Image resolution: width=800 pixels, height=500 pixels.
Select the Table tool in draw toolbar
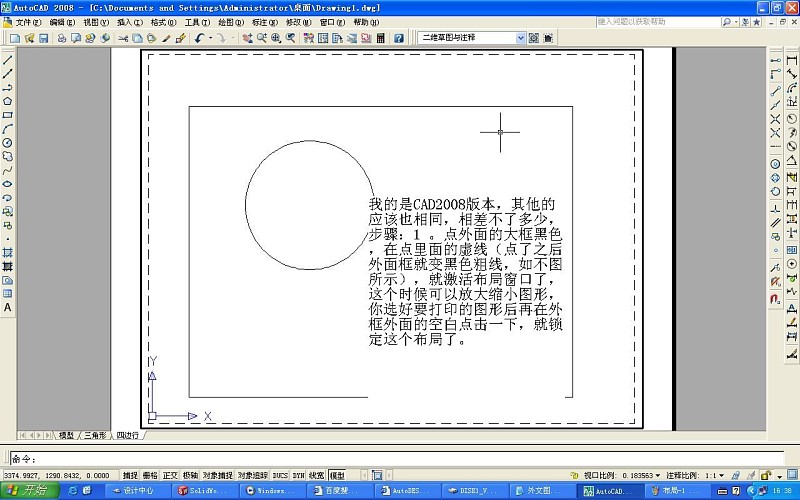8,294
